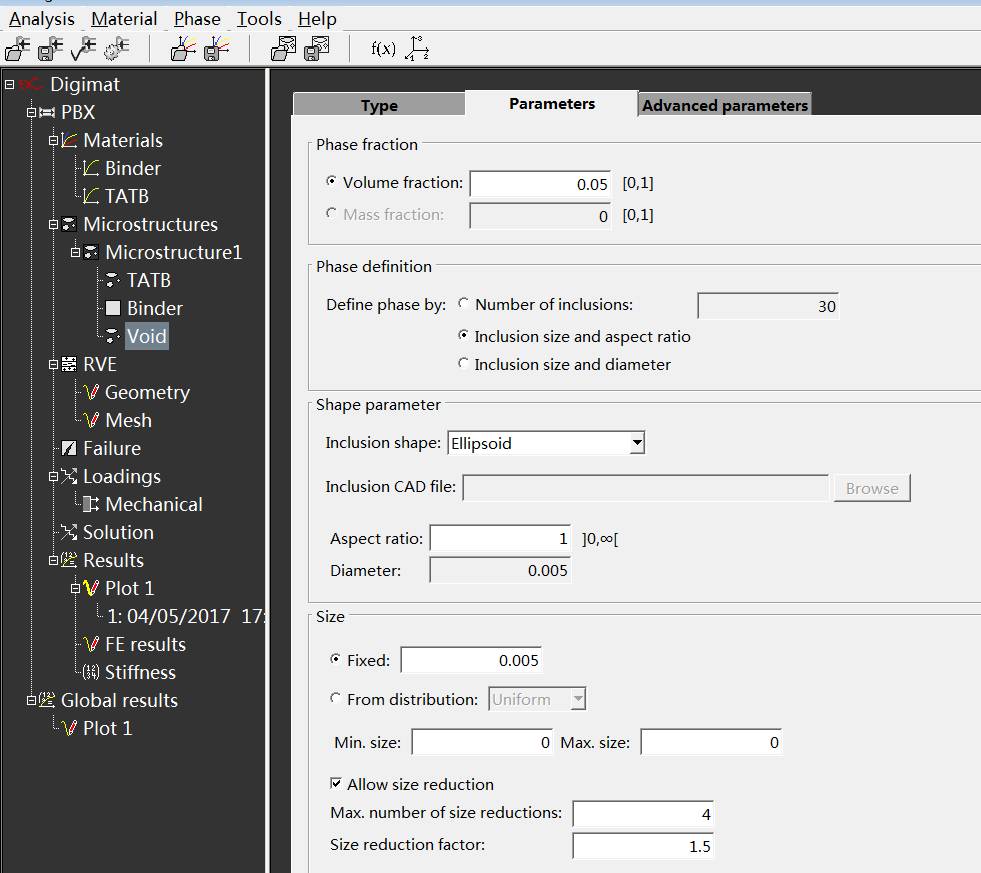Click the Solution node icon
The width and height of the screenshot is (981, 873).
69,533
